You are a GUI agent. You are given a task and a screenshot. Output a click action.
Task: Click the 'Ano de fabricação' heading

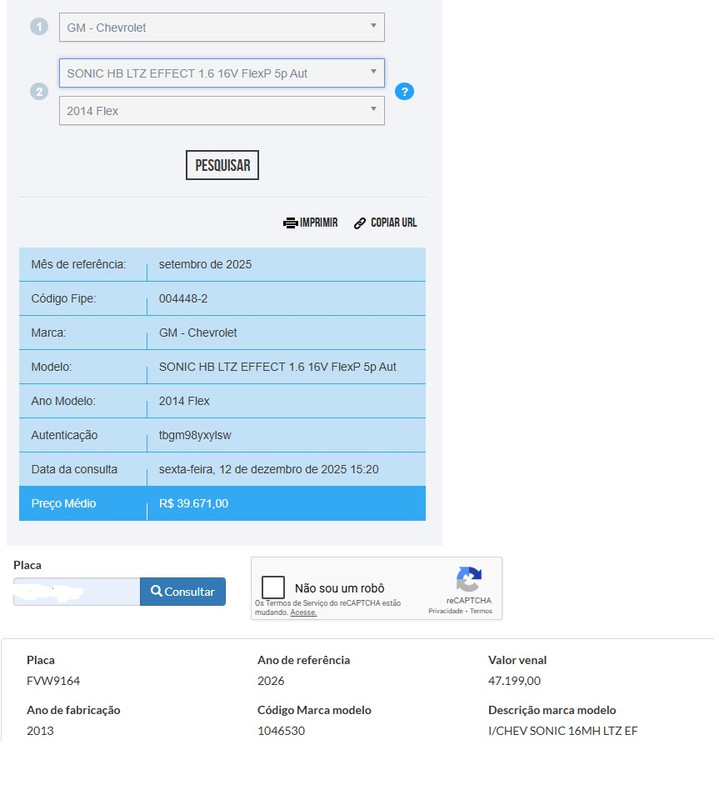pos(73,711)
